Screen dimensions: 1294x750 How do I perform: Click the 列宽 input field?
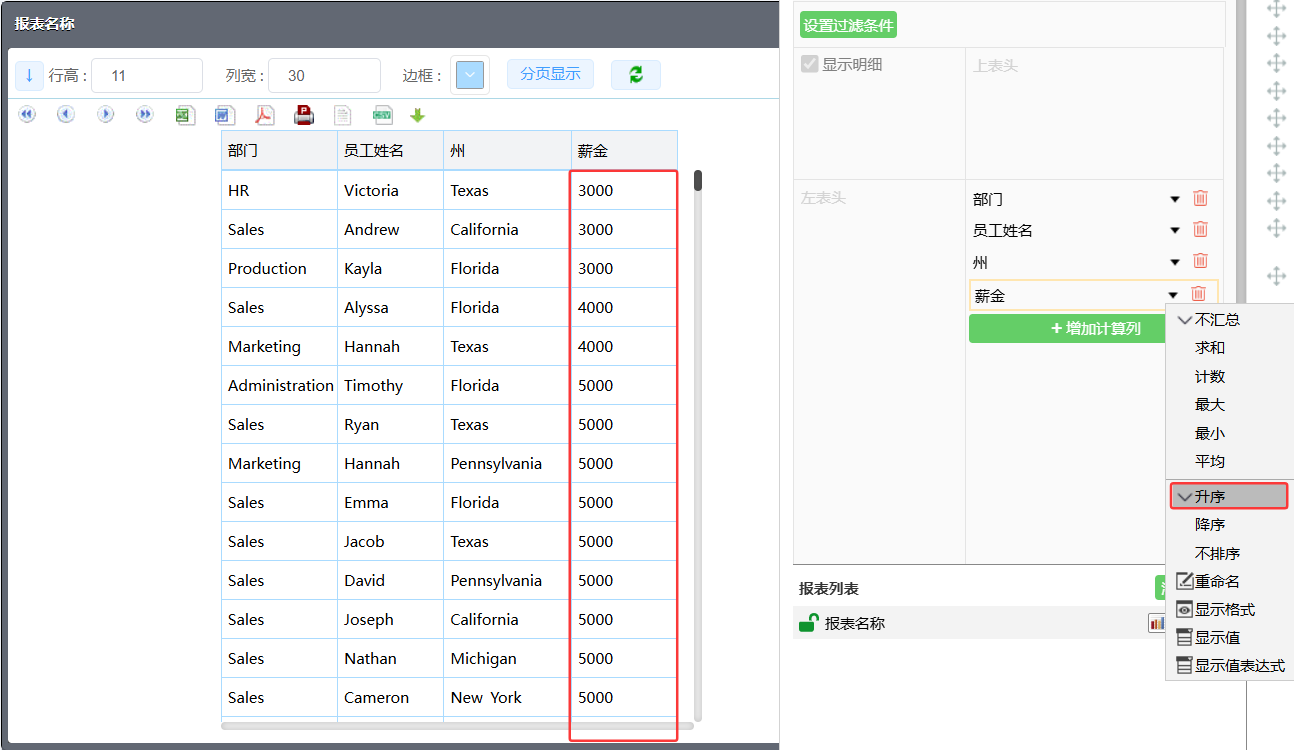(x=324, y=75)
